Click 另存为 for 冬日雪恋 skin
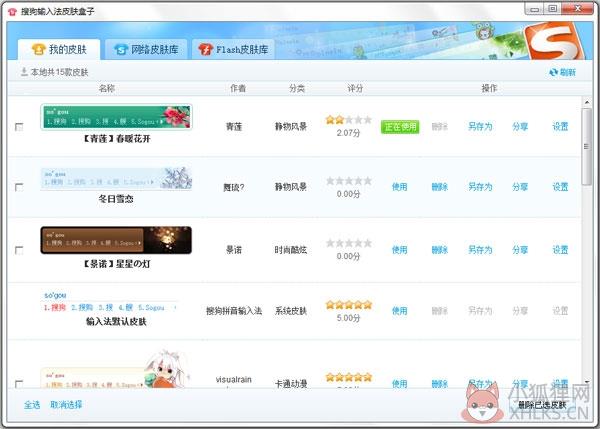The image size is (600, 429). (x=480, y=187)
